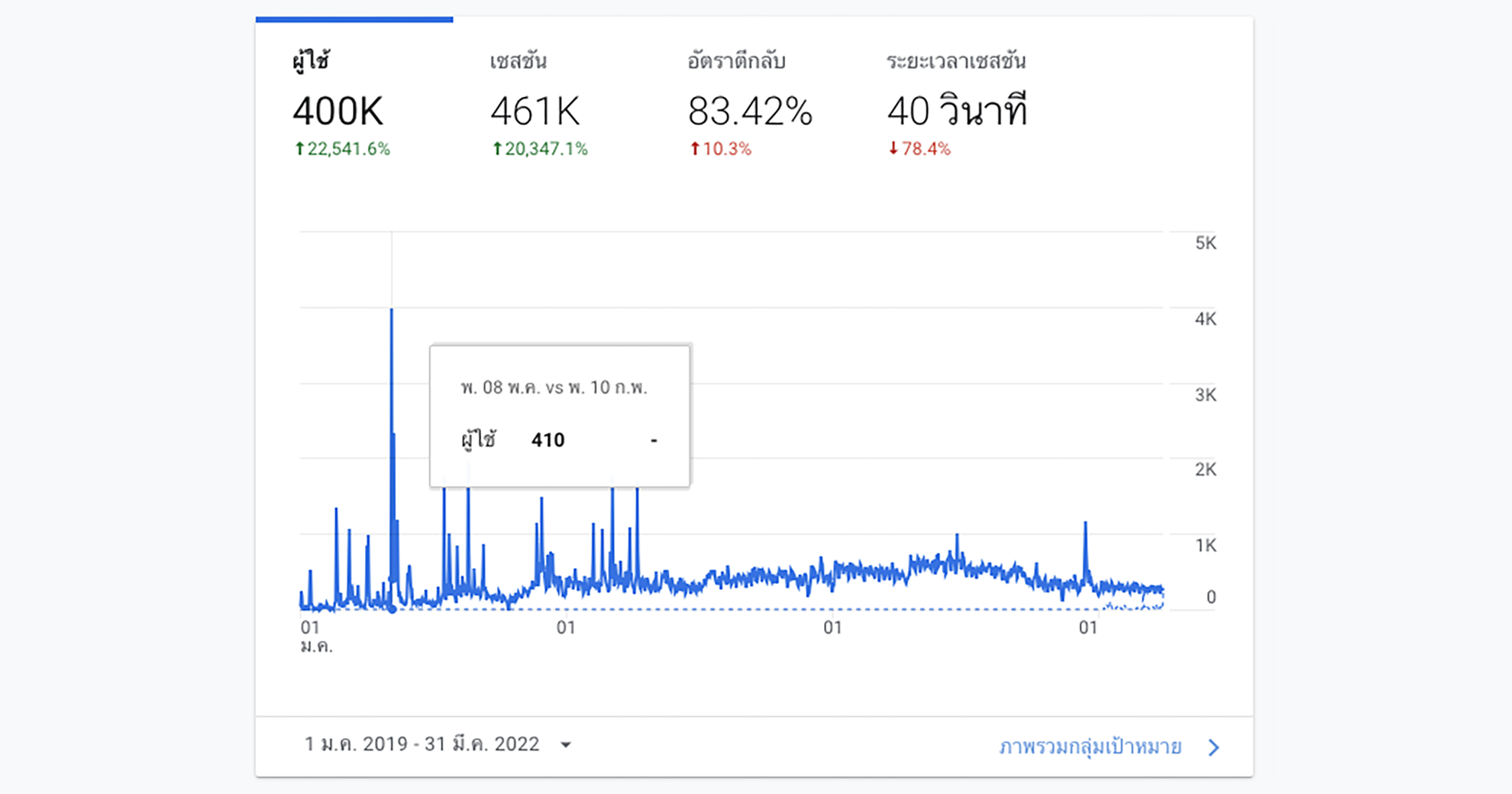
Task: Open the ภาพรวมกลุ่มเป้าหมาย report link
Action: tap(1090, 747)
